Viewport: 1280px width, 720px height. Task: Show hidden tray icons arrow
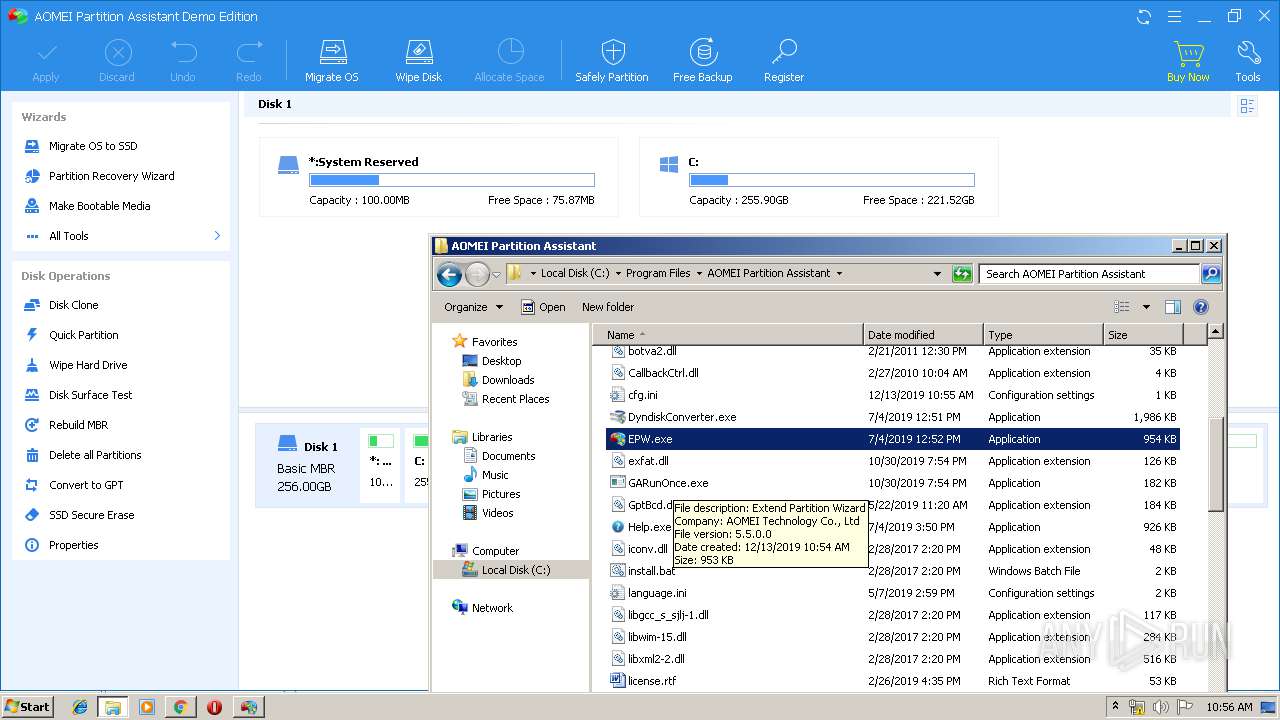click(1115, 706)
